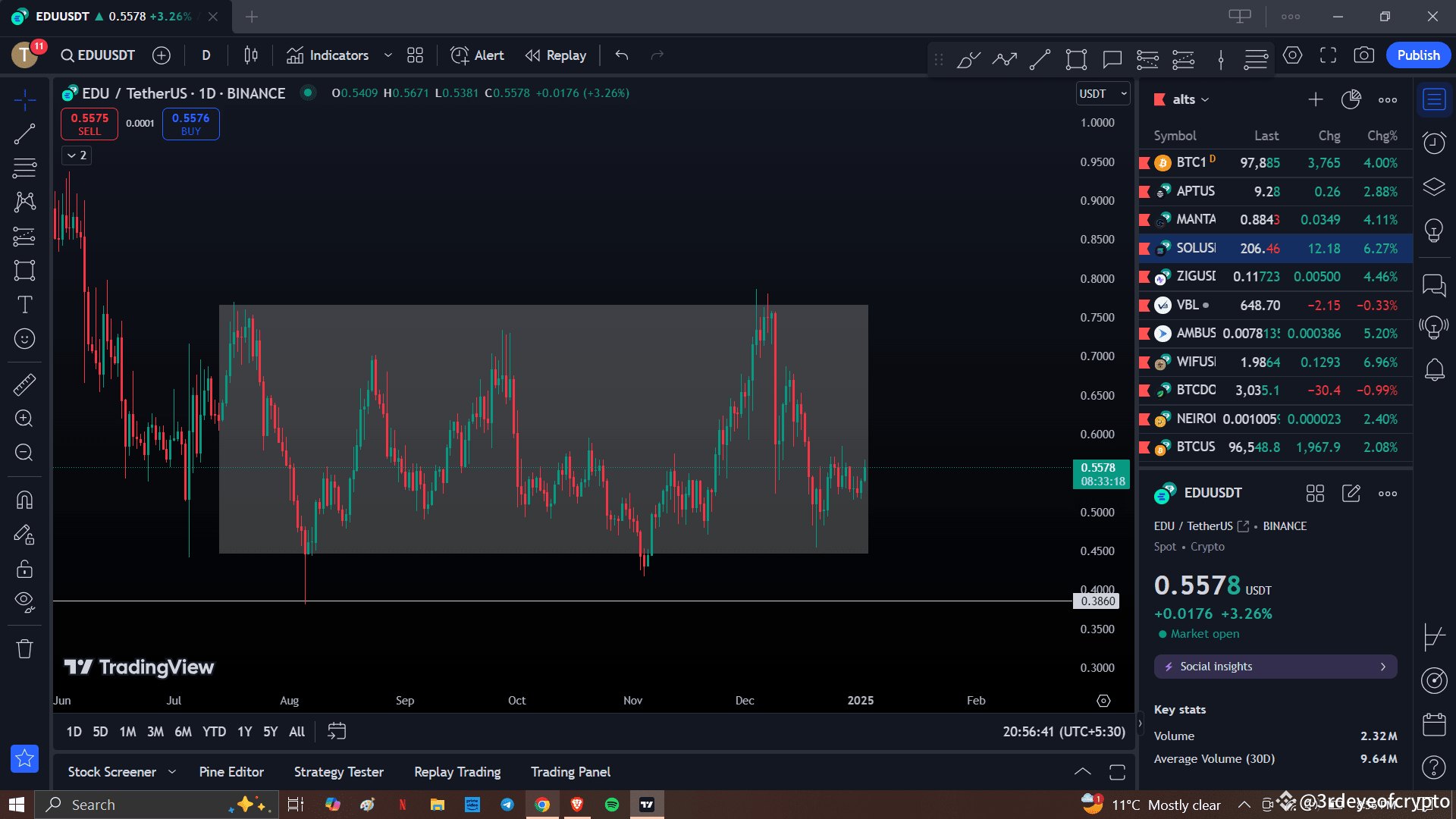Start Bar Replay mode
The width and height of the screenshot is (1456, 819).
coord(557,55)
